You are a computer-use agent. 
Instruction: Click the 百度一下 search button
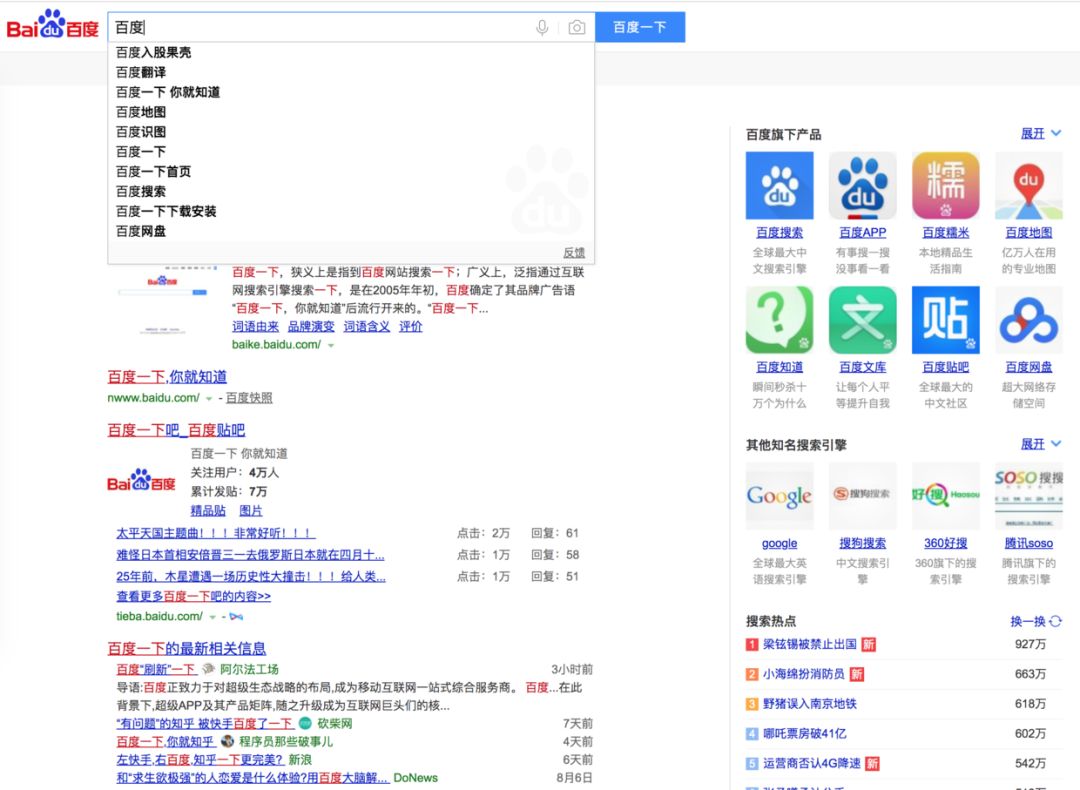pos(640,28)
